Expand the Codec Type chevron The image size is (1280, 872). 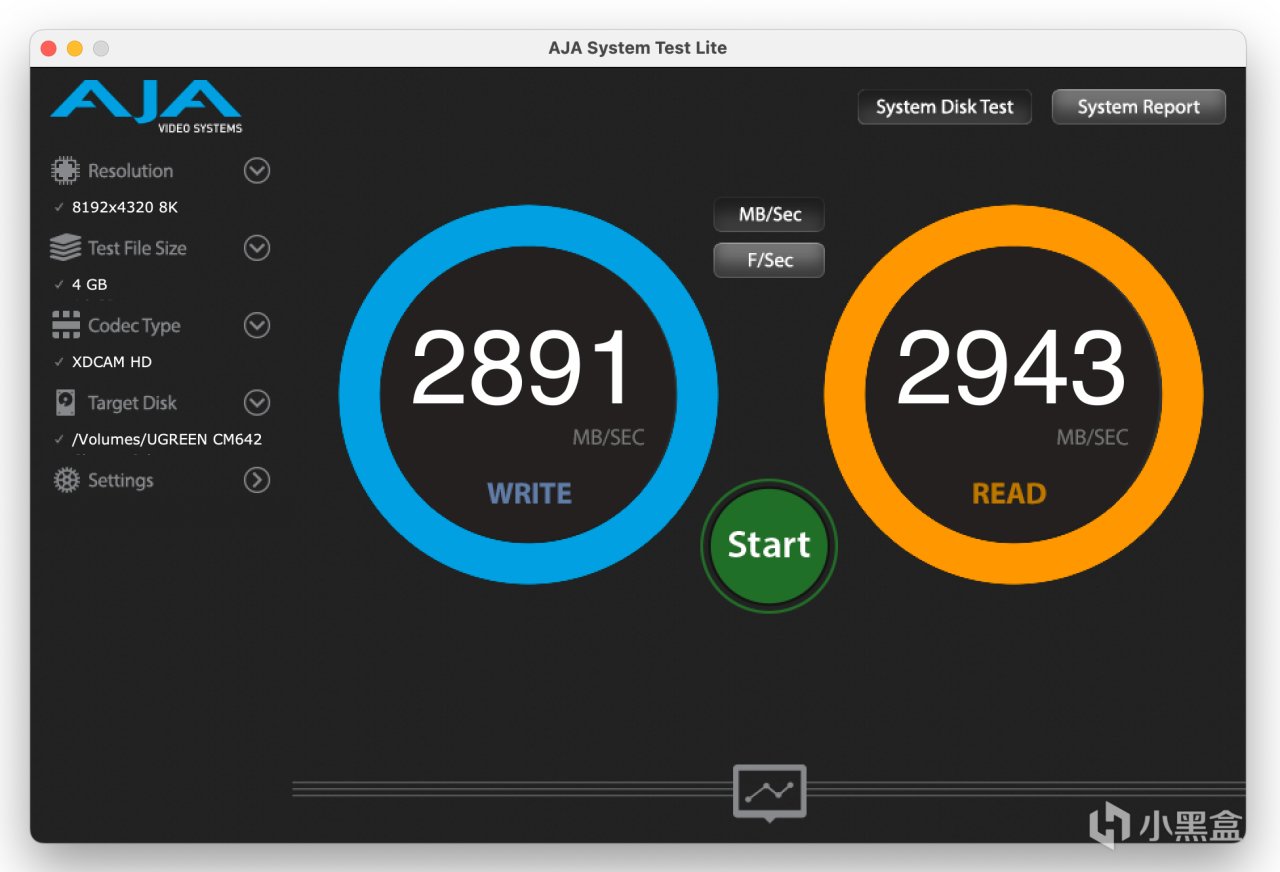tap(257, 325)
